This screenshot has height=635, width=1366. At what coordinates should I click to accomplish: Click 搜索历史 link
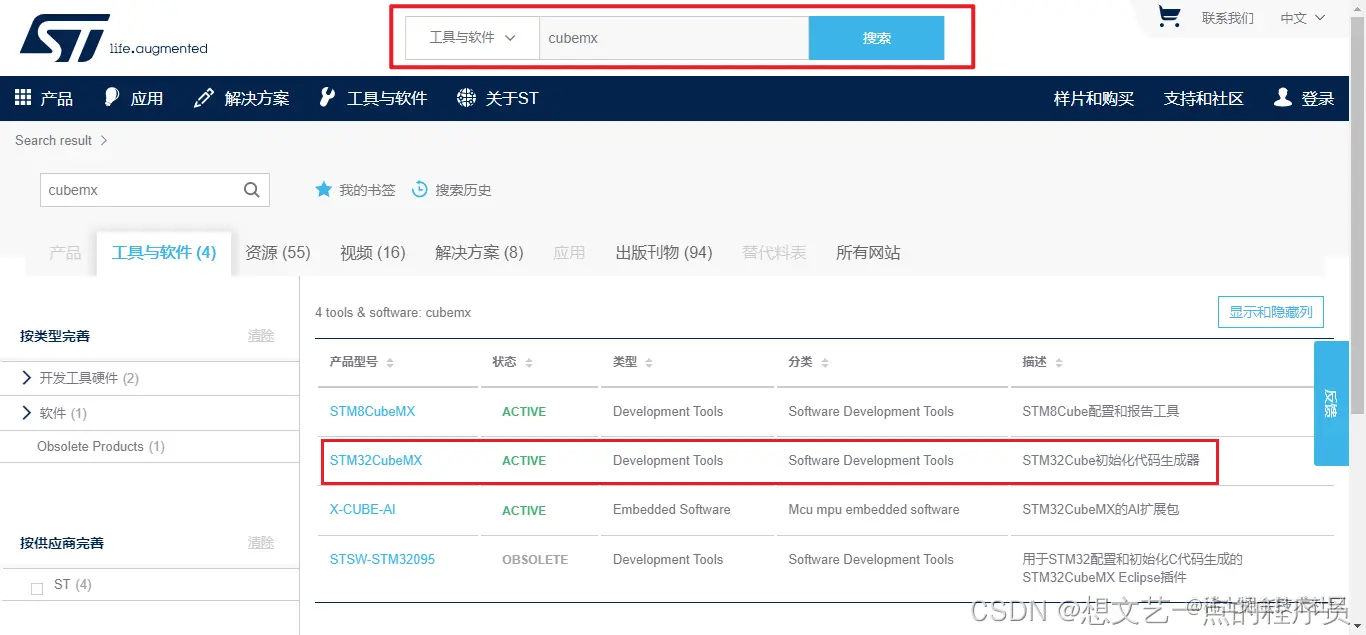(x=463, y=190)
